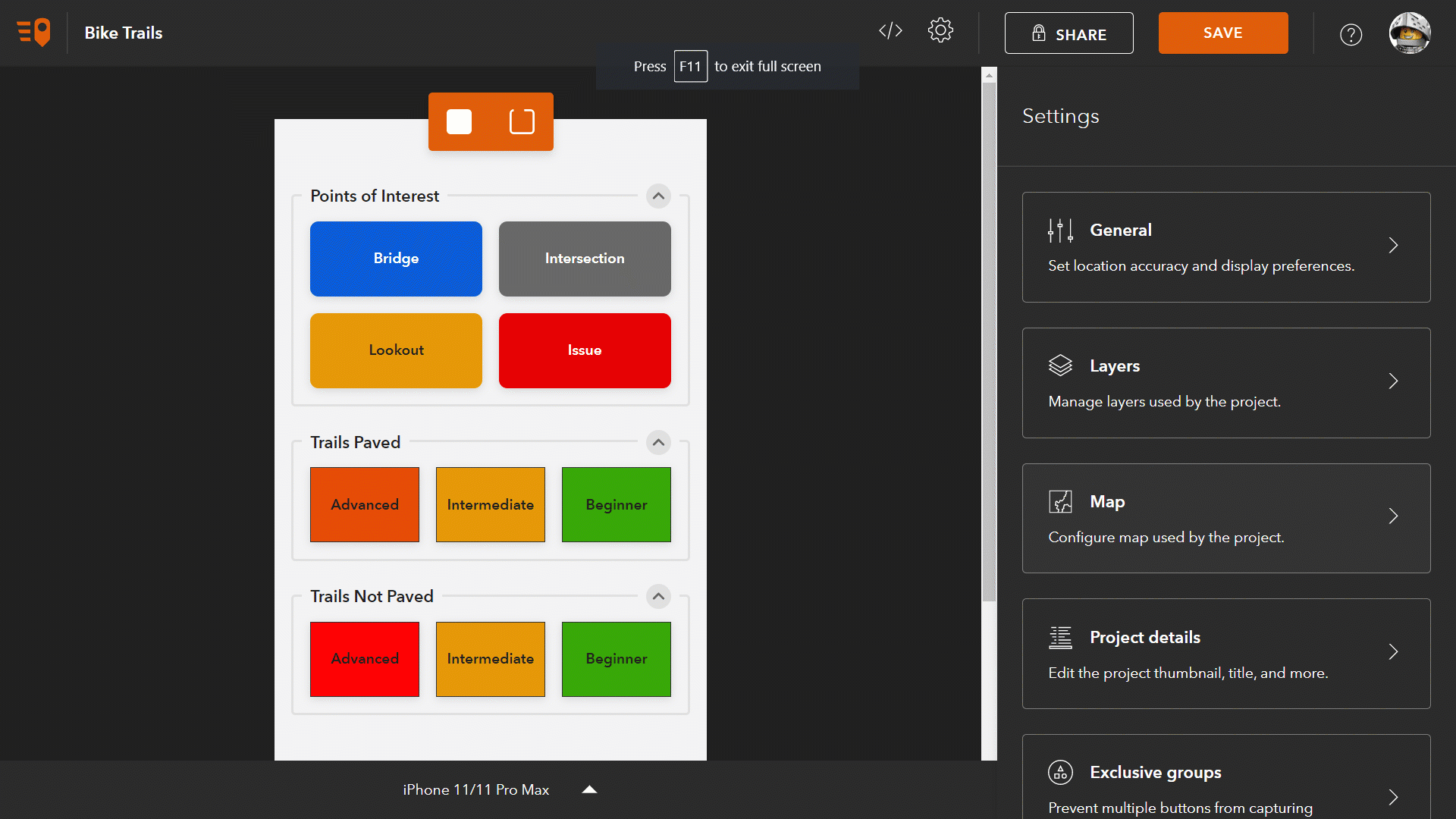Click the QuickCapture app logo

(x=33, y=33)
